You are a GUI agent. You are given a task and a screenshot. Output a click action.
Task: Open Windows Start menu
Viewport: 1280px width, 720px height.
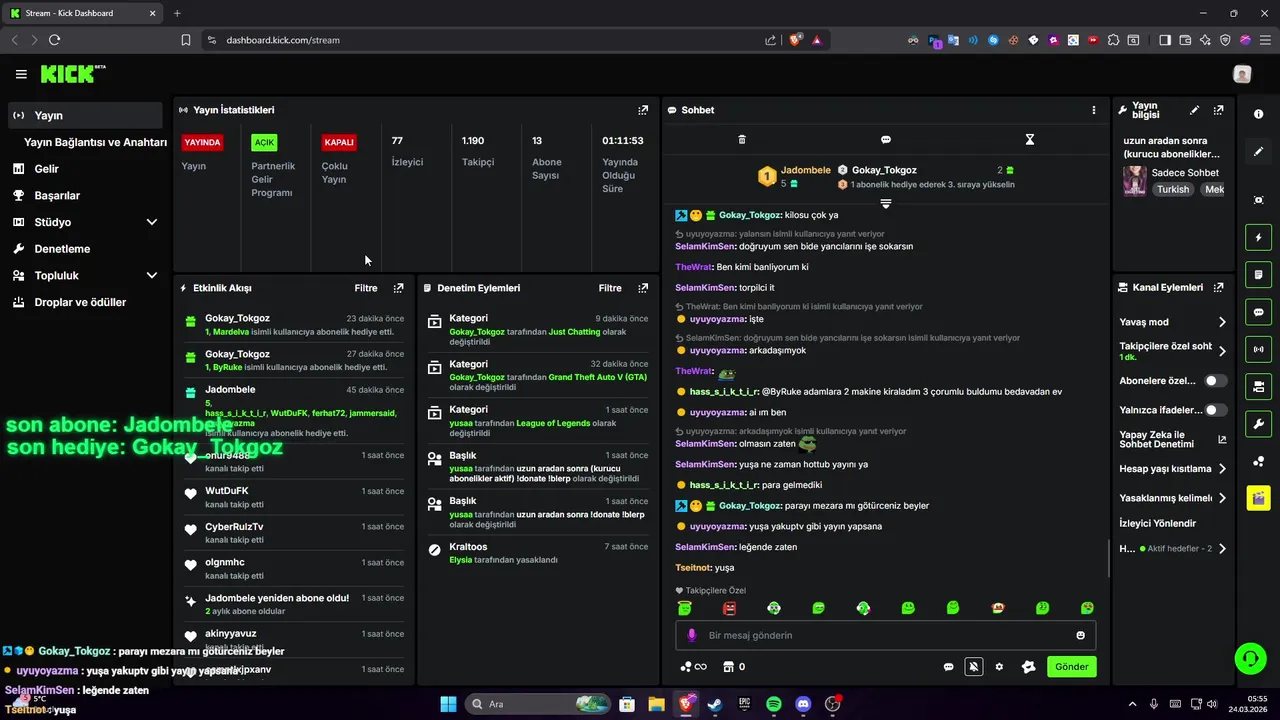pyautogui.click(x=448, y=704)
